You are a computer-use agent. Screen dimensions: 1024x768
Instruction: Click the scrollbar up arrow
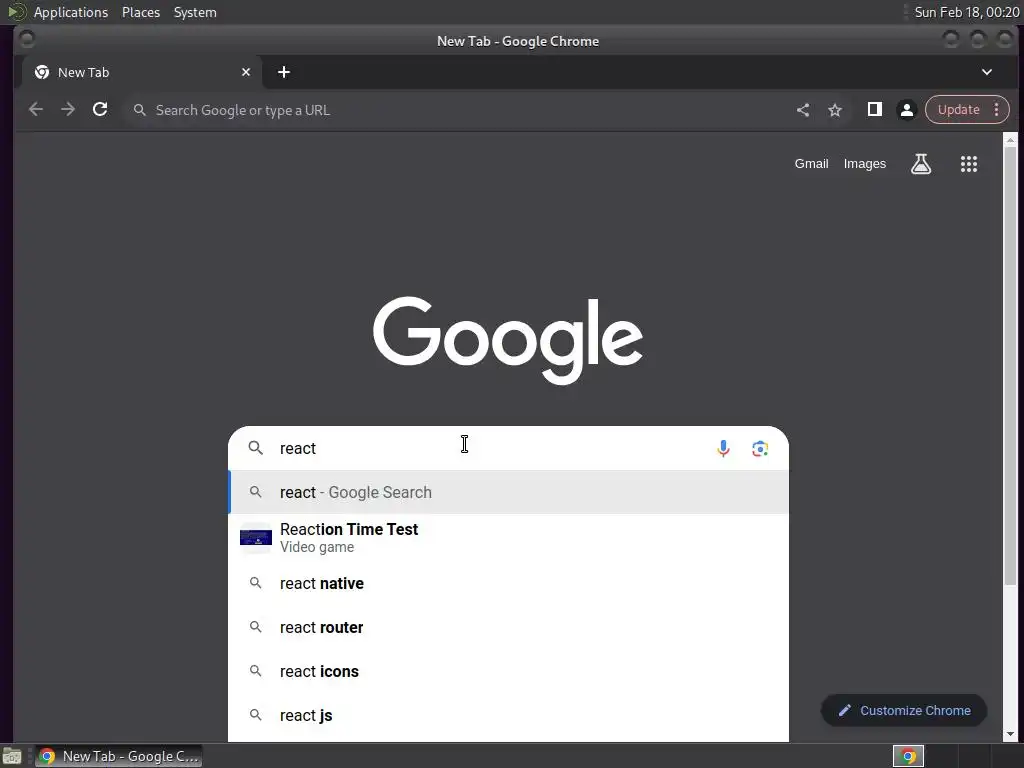point(1010,140)
